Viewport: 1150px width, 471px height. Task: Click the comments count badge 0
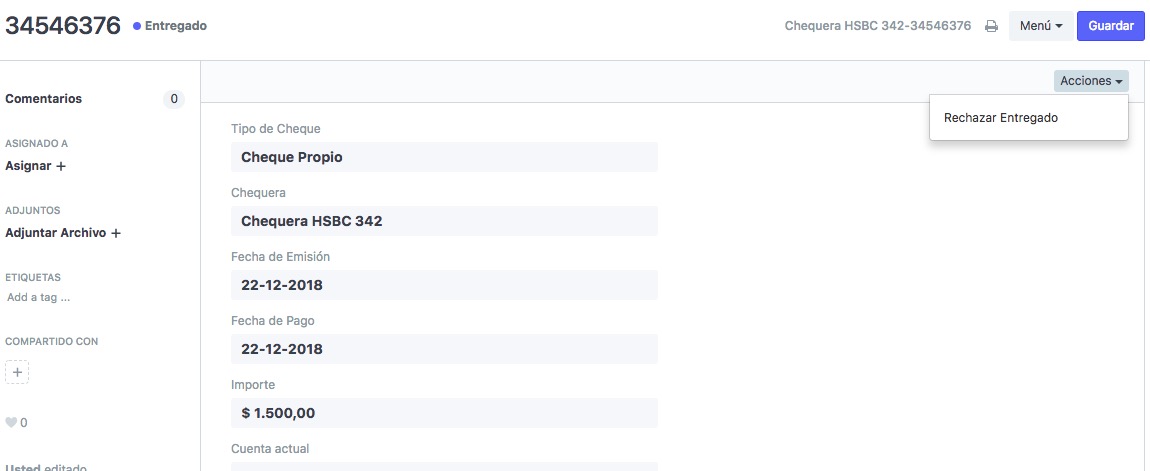point(174,99)
